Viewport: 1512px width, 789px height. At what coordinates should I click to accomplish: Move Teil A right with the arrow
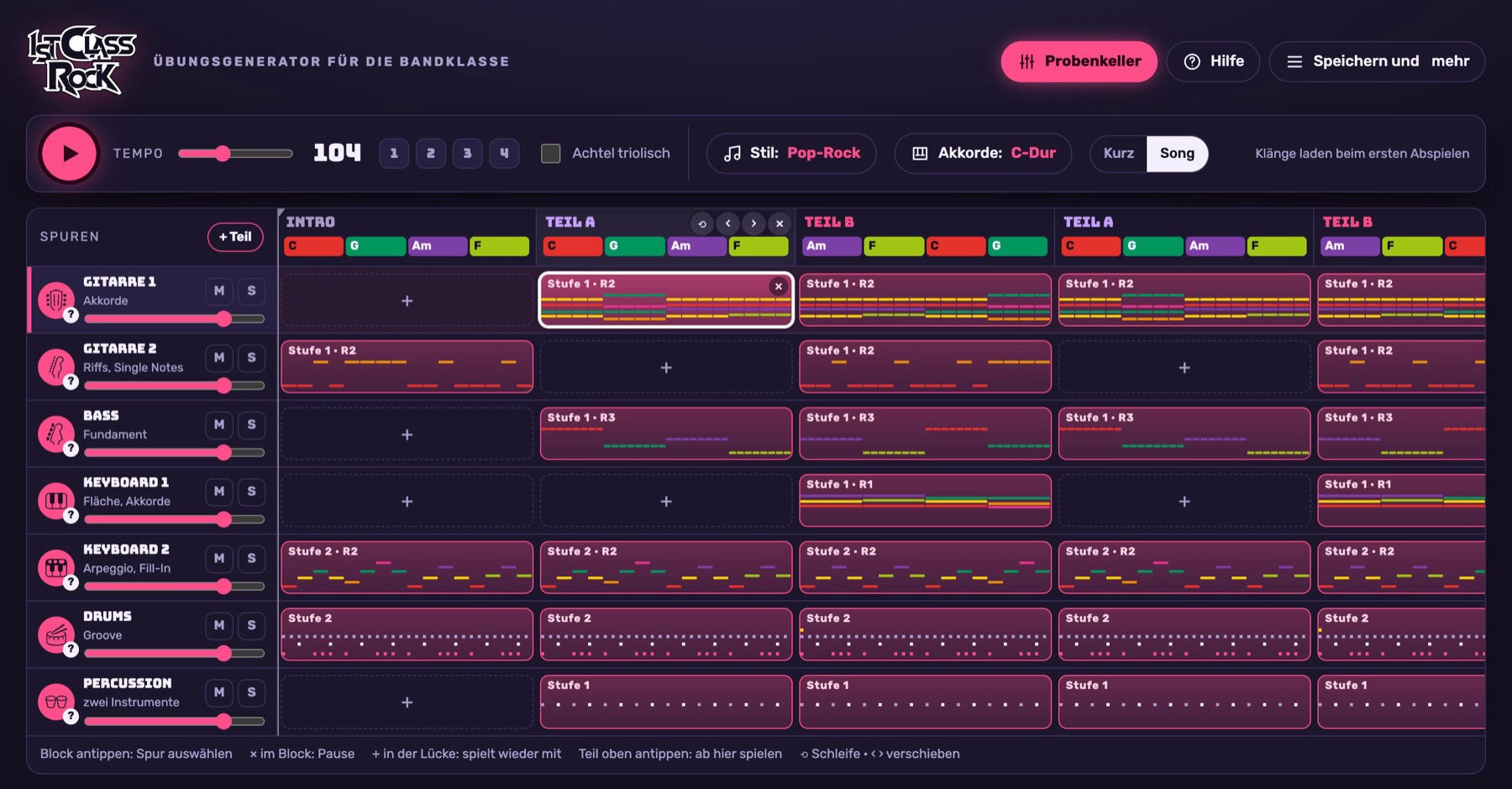[x=753, y=224]
